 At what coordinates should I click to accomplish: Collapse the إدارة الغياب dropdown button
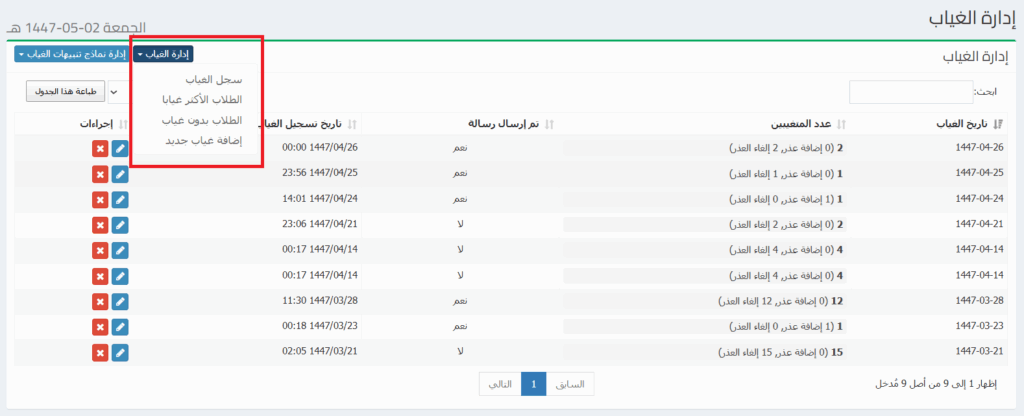[x=163, y=54]
